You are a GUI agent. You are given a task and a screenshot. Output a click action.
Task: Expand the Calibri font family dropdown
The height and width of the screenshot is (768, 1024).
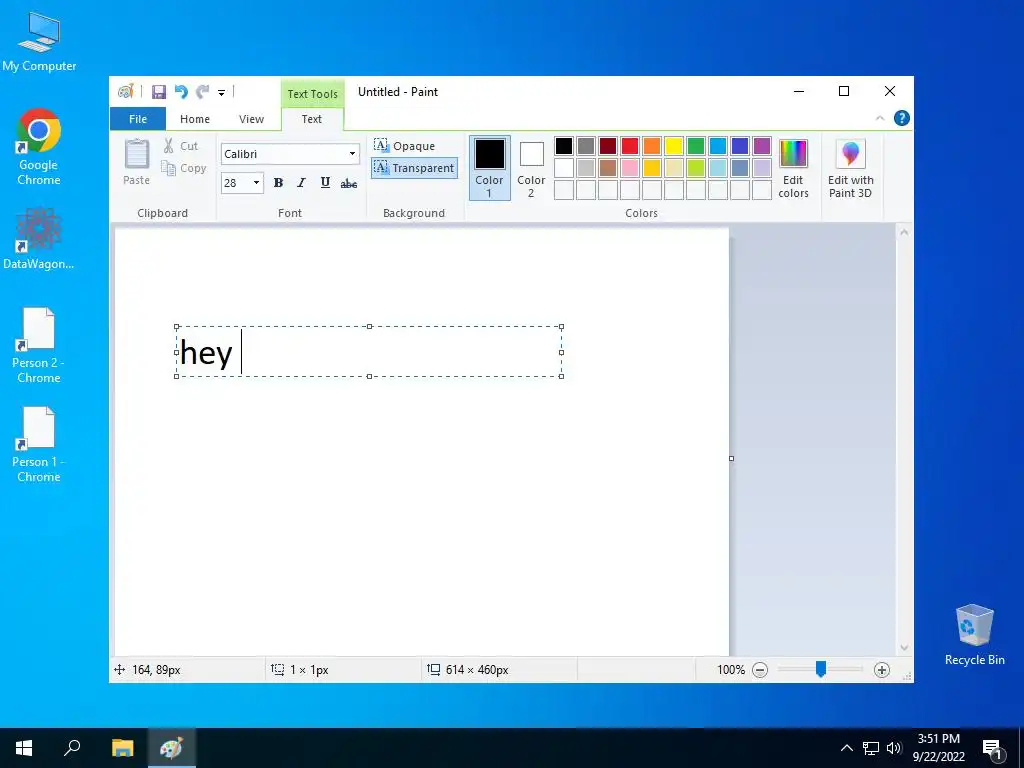click(352, 154)
